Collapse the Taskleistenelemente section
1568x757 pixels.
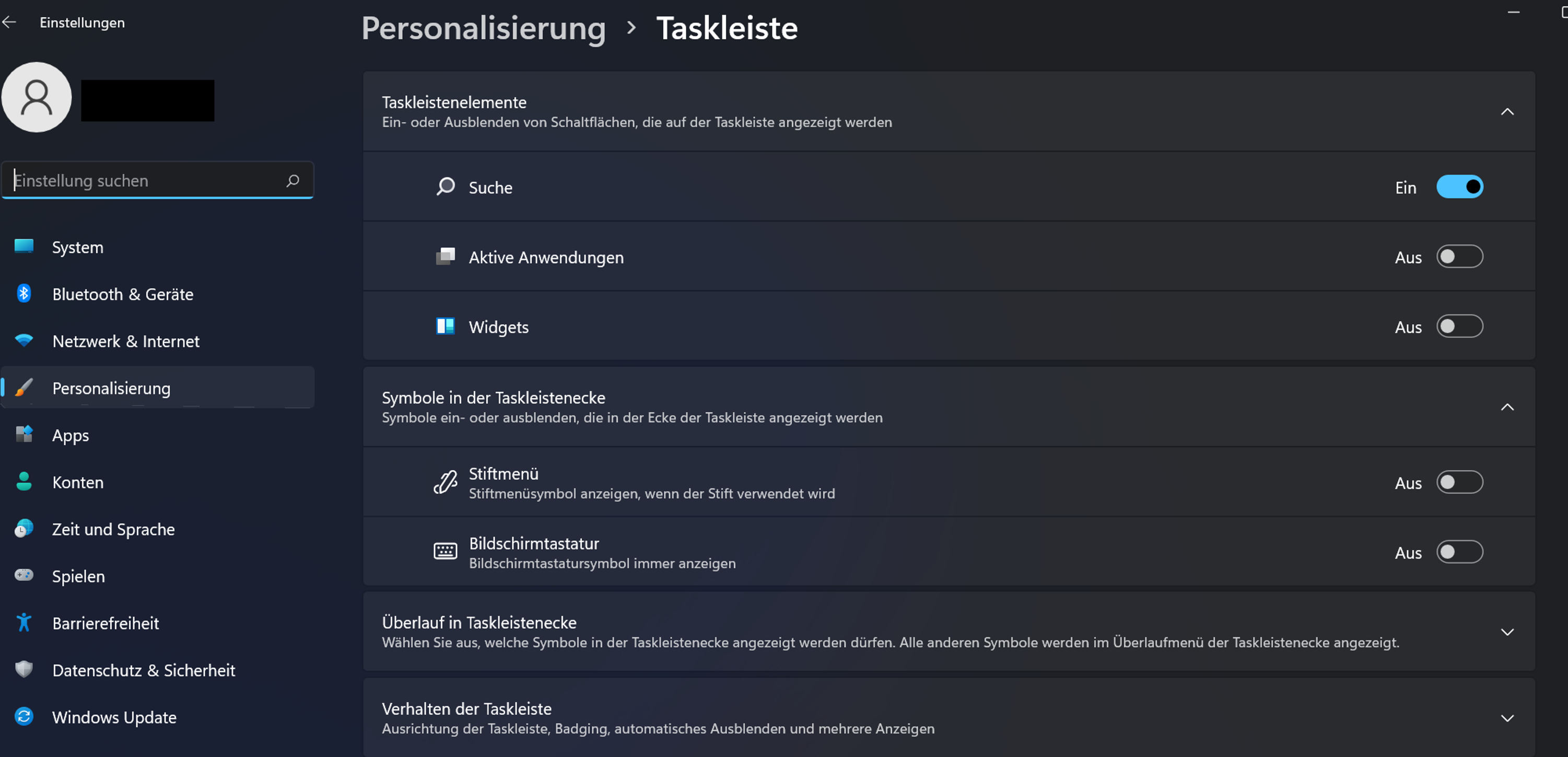coord(1506,111)
